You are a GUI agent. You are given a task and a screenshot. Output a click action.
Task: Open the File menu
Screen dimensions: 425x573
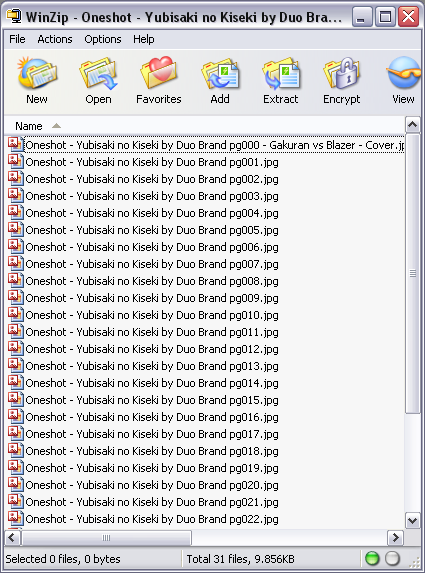(x=17, y=39)
